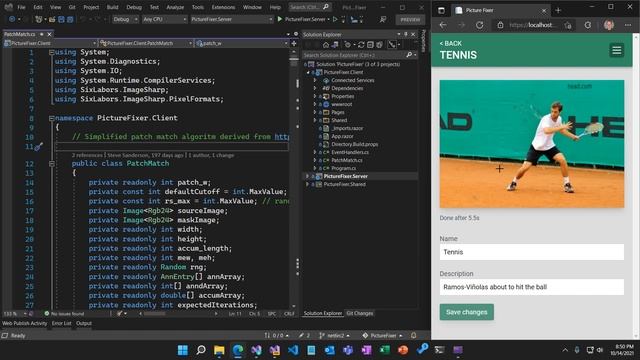
Task: Refresh the page in the Edge browser
Action: (480, 25)
